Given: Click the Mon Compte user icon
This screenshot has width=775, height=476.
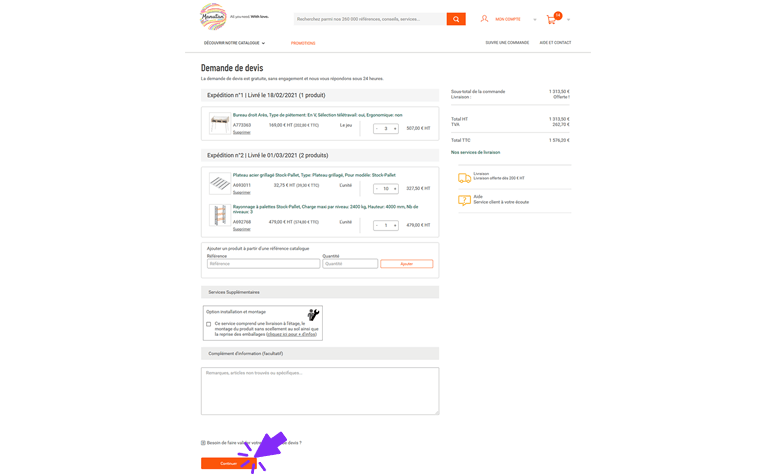Looking at the screenshot, I should 484,19.
